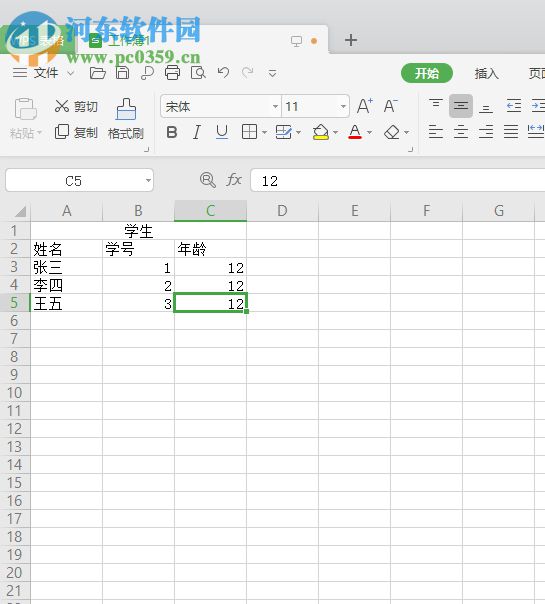The width and height of the screenshot is (545, 604).
Task: Click 复制 copy button
Action: tap(76, 132)
